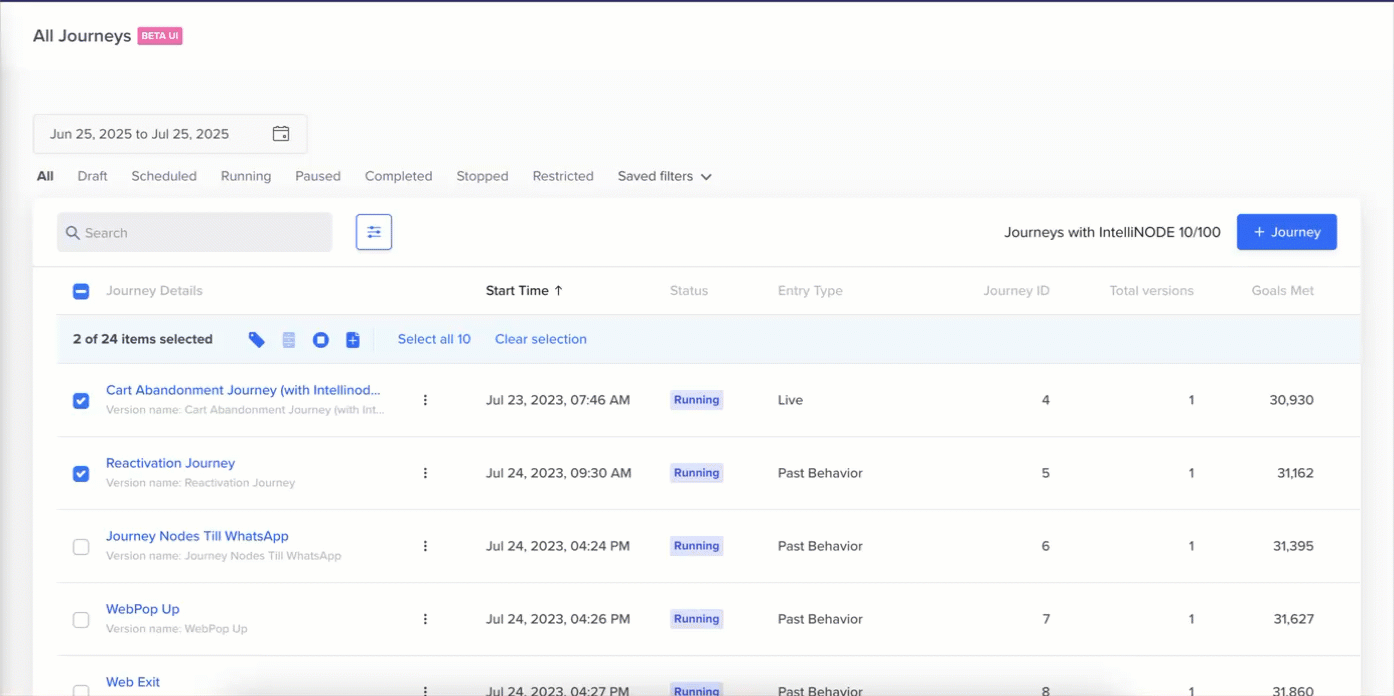1394x696 pixels.
Task: Switch to the All tab
Action: tap(45, 176)
